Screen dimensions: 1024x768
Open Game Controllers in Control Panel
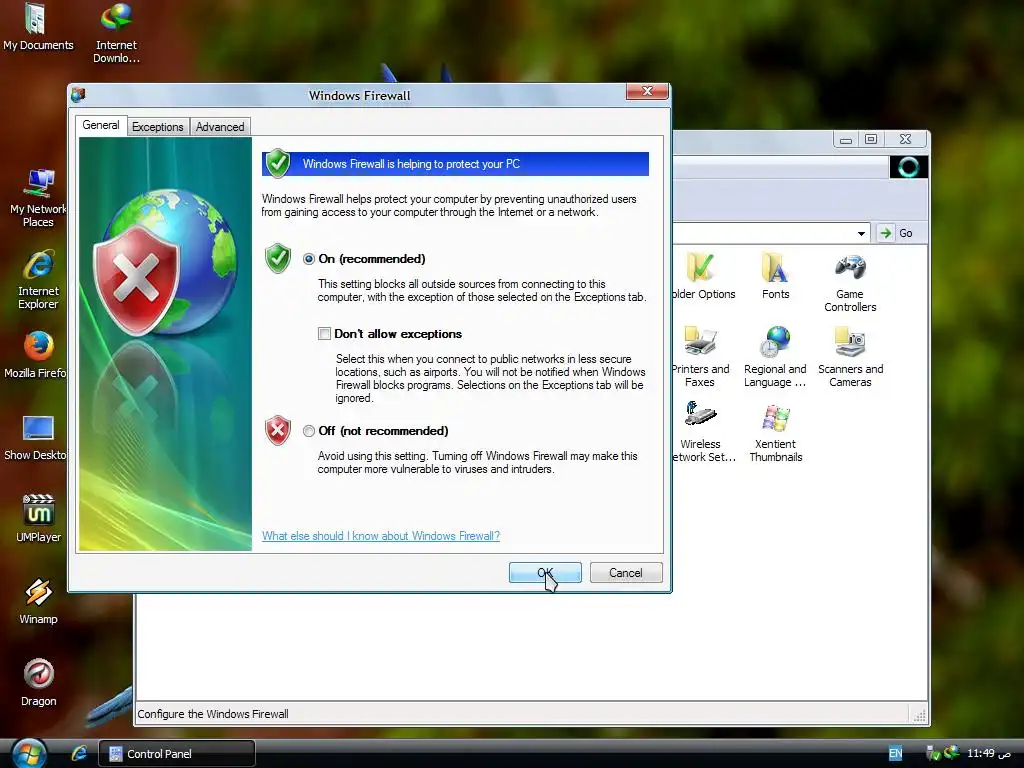850,283
